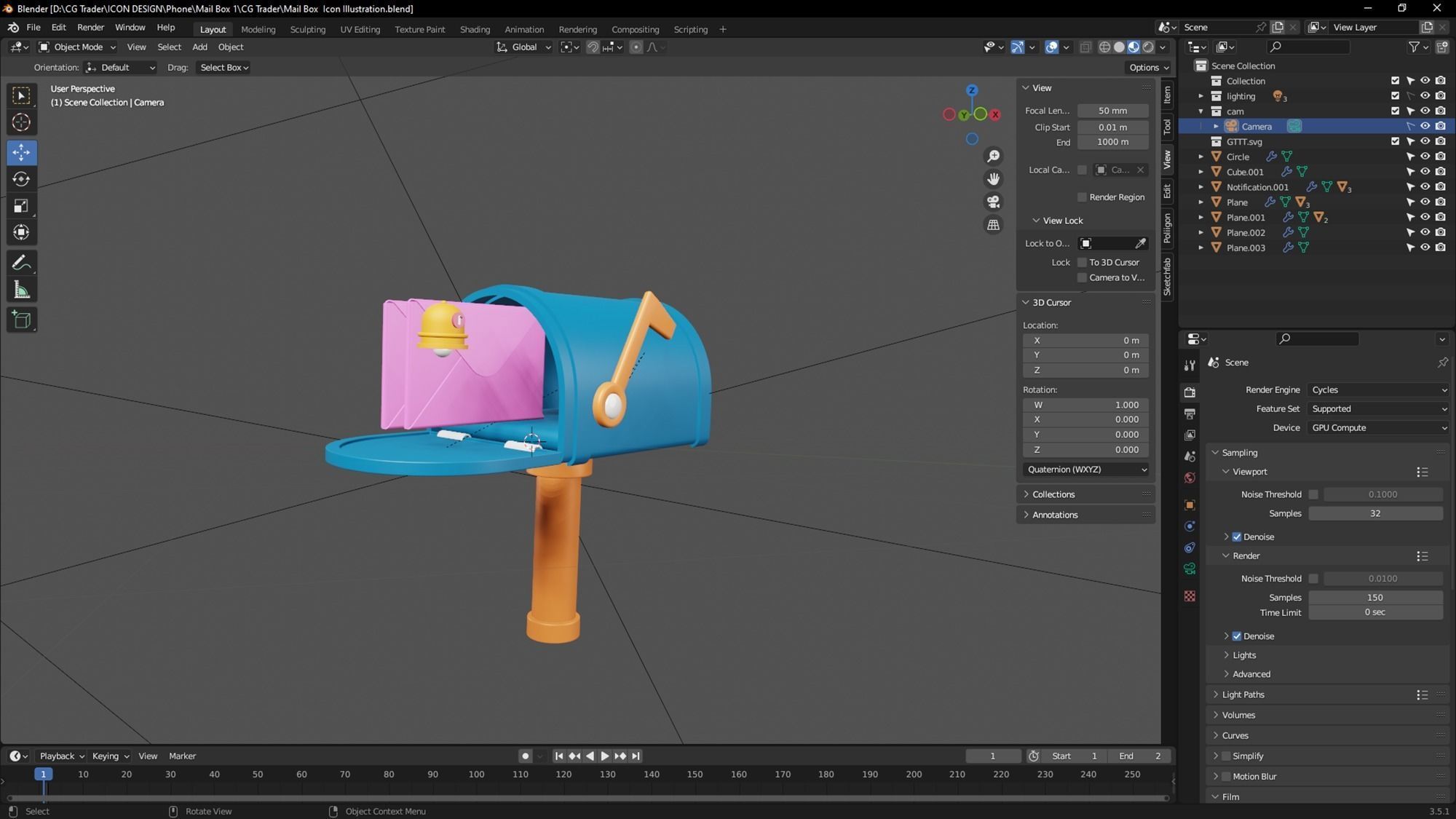Switch to the Modeling workspace tab
Screen dimensions: 1456x819
(258, 30)
